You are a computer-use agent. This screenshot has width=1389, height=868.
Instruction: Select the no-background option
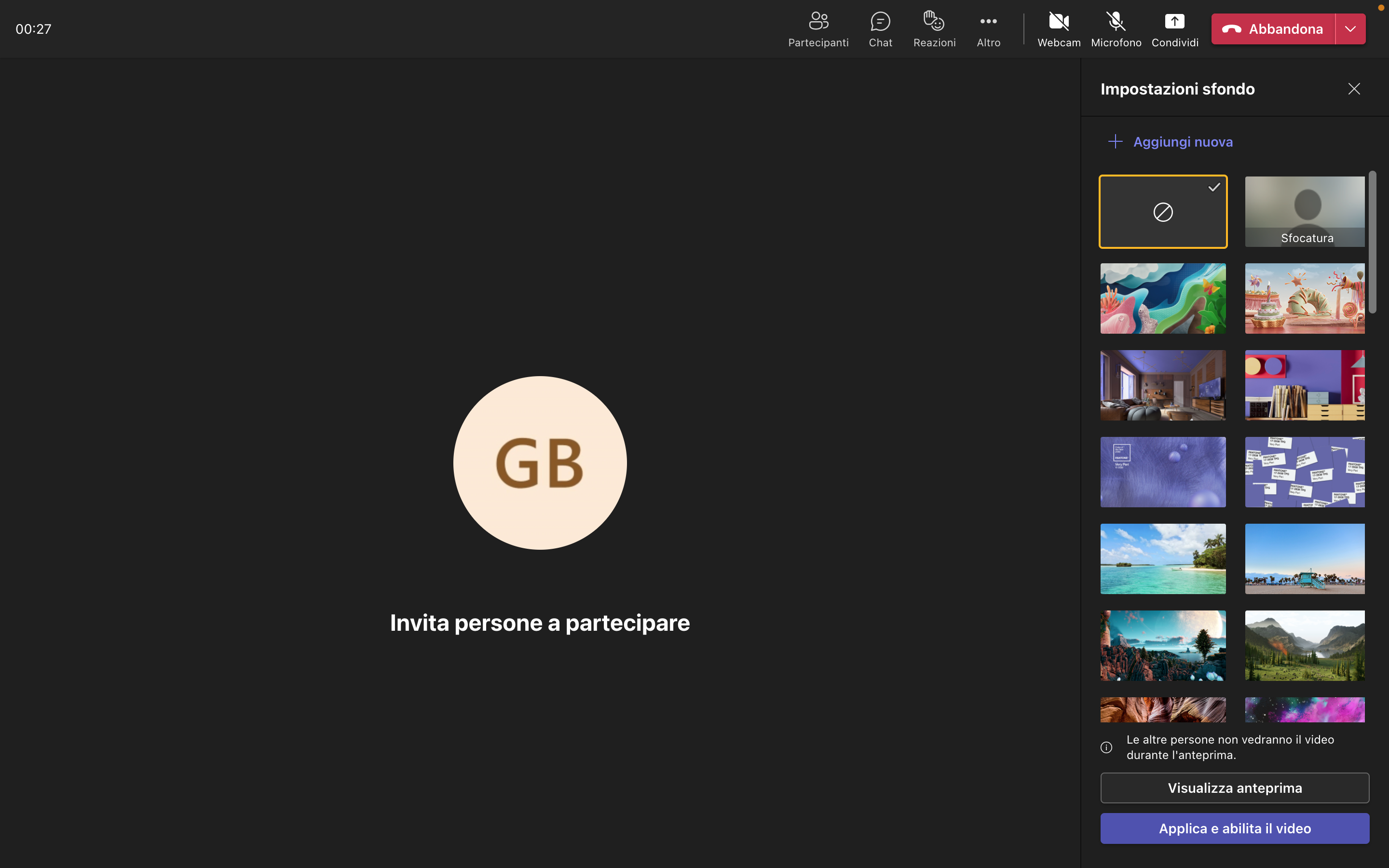(x=1162, y=212)
